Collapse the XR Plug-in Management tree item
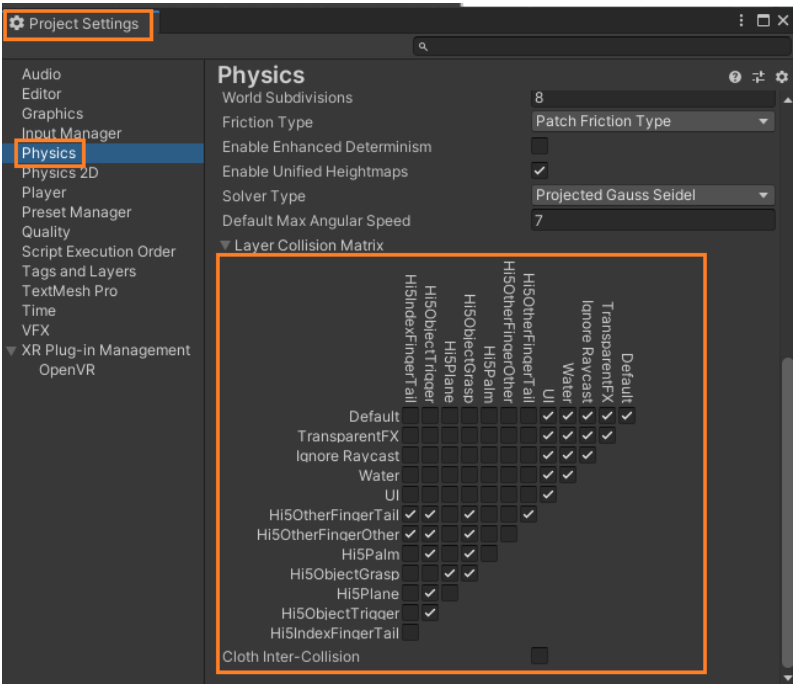 (11, 351)
